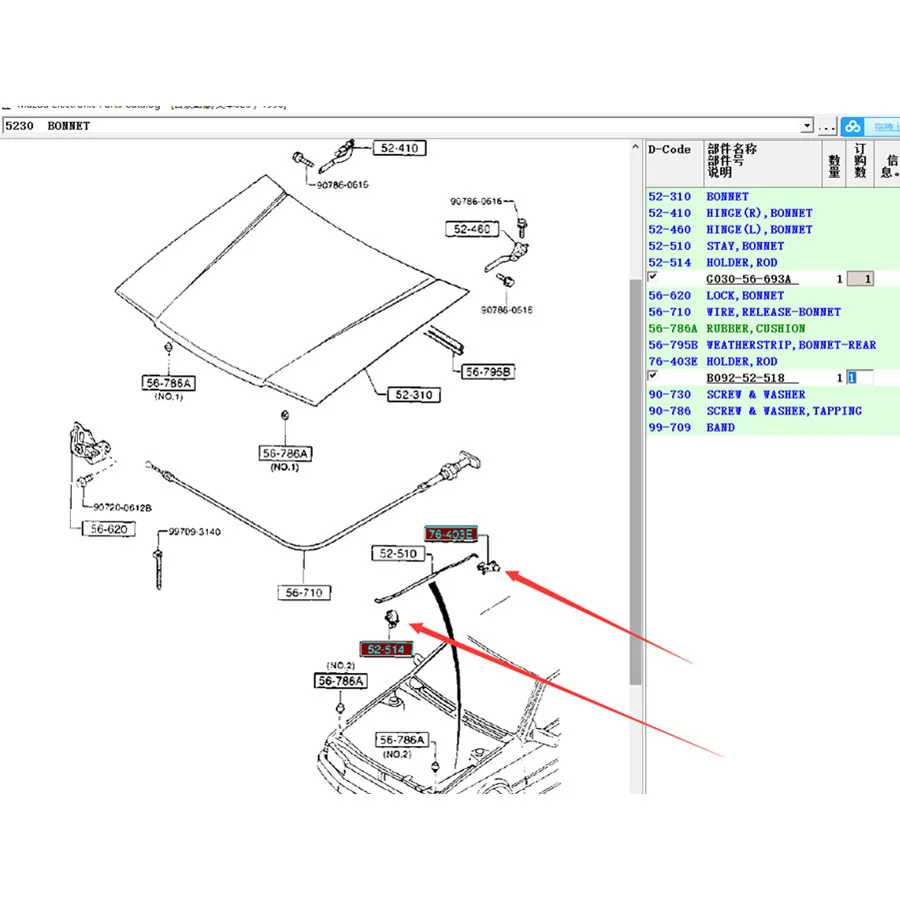Click the 56-795B callout in diagram

pos(488,372)
